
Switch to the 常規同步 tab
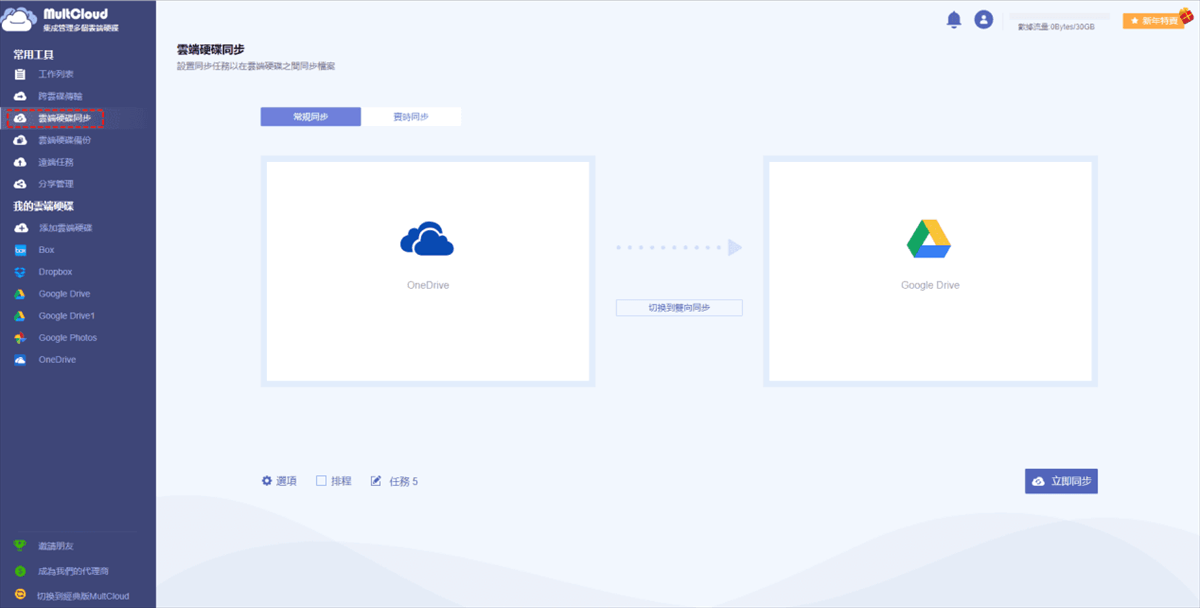311,117
